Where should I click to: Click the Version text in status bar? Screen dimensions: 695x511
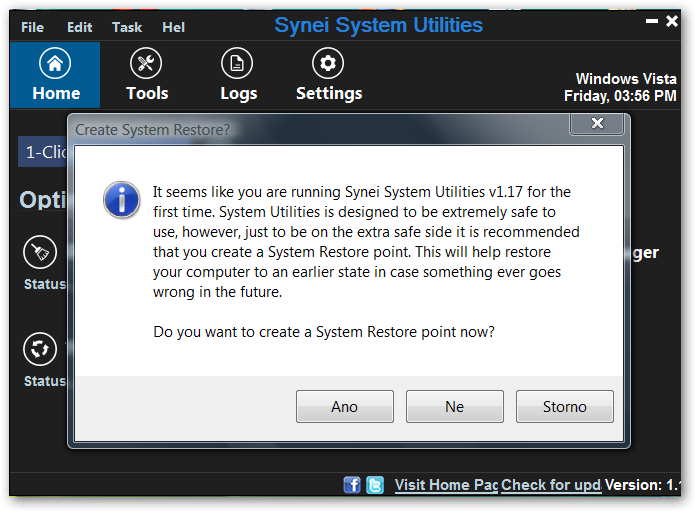coord(642,485)
